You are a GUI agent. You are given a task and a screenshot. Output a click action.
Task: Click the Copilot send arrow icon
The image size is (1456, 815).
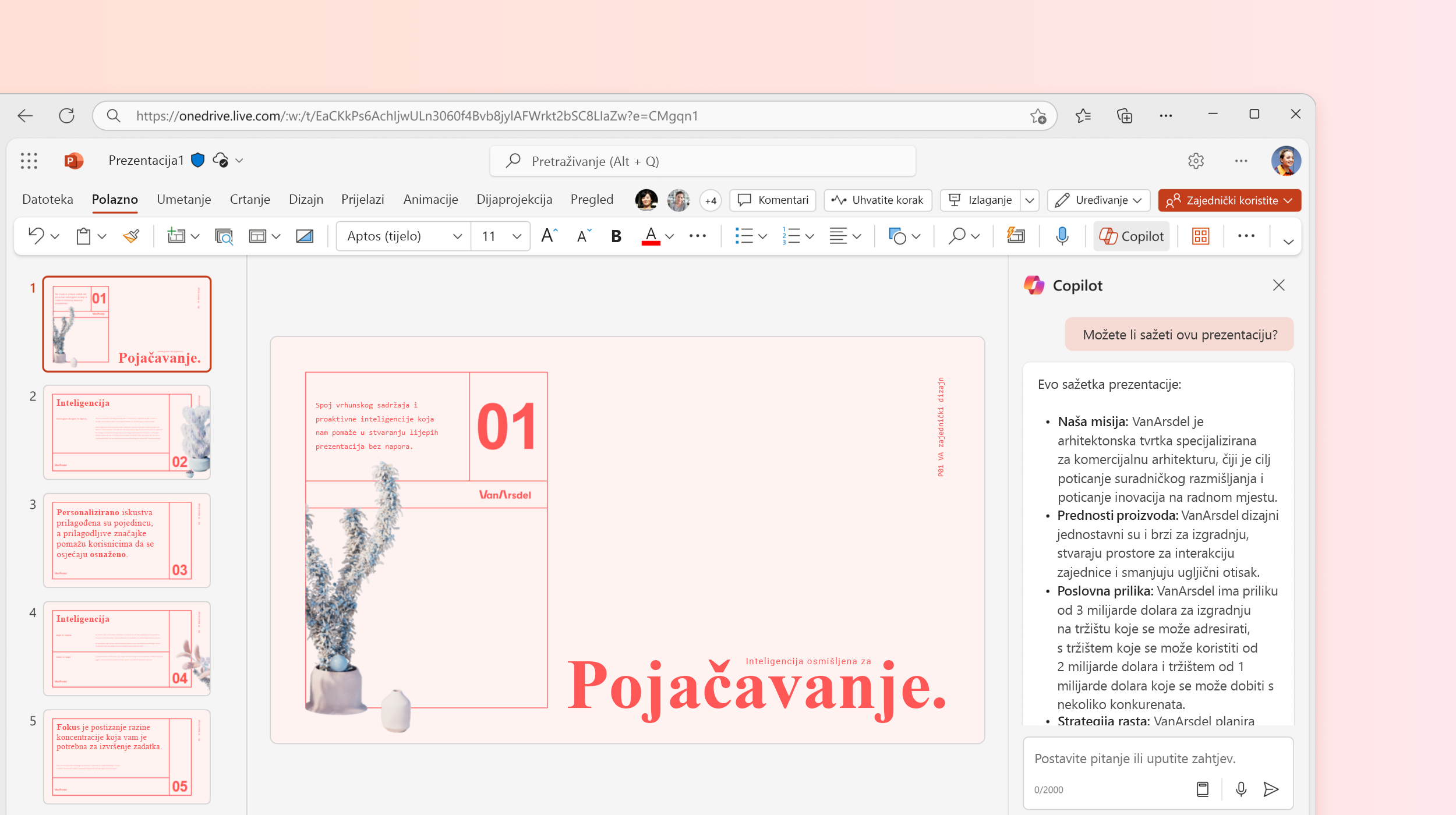[x=1271, y=789]
